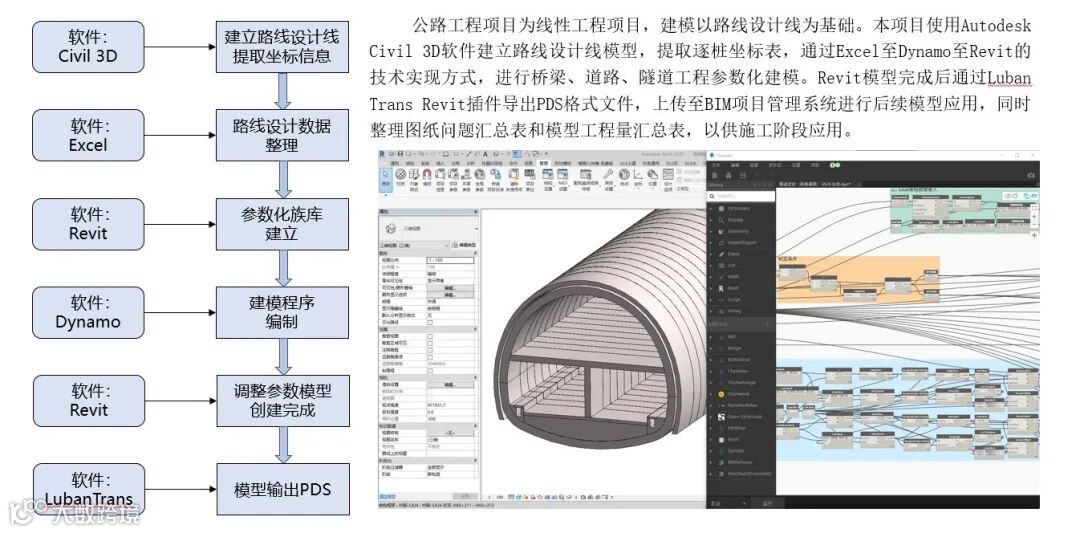Screen dimensions: 1080x533
Task: Open Structural Settings in Revit ribbon
Action: click(x=548, y=180)
